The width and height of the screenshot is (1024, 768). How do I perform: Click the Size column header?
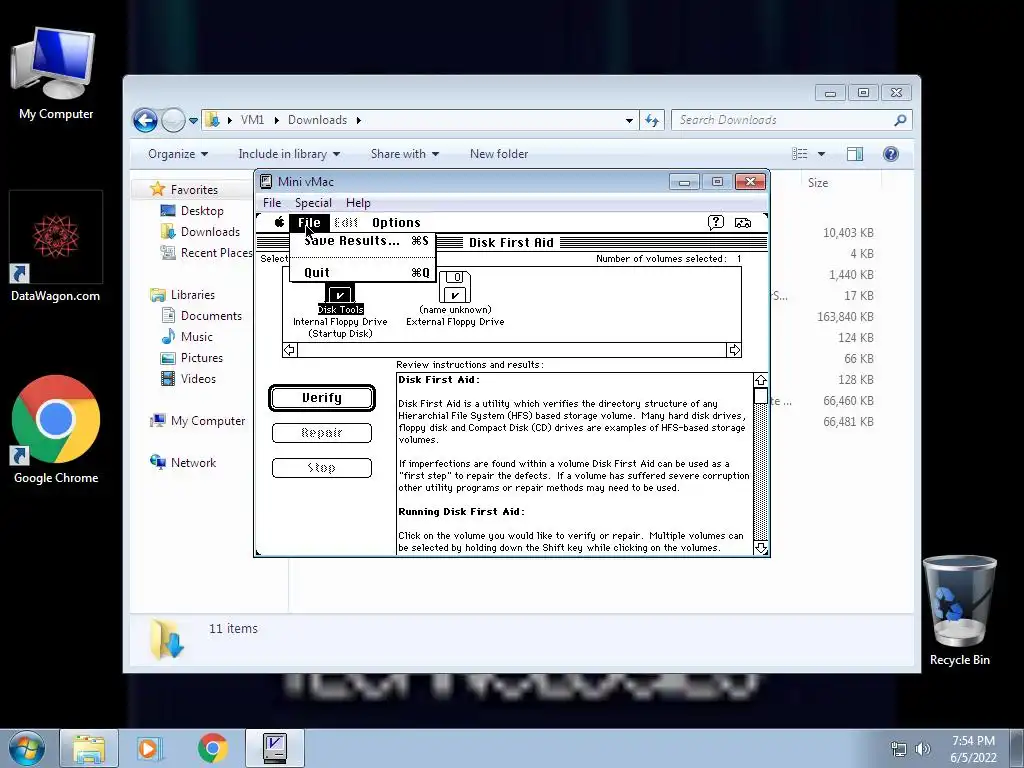point(818,183)
